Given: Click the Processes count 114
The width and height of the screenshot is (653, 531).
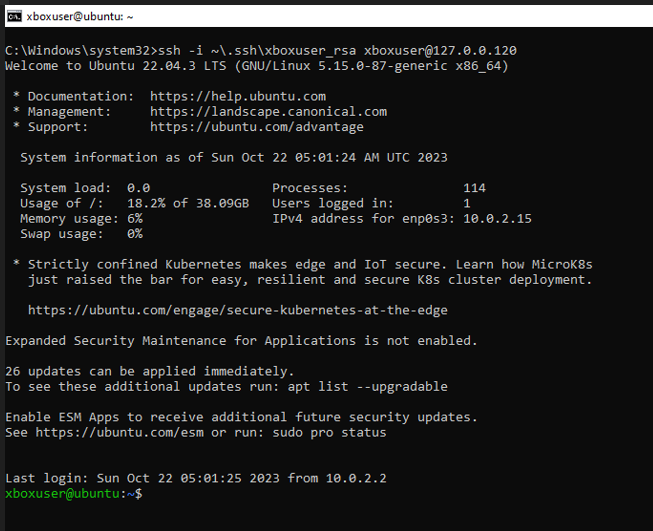Looking at the screenshot, I should [474, 188].
